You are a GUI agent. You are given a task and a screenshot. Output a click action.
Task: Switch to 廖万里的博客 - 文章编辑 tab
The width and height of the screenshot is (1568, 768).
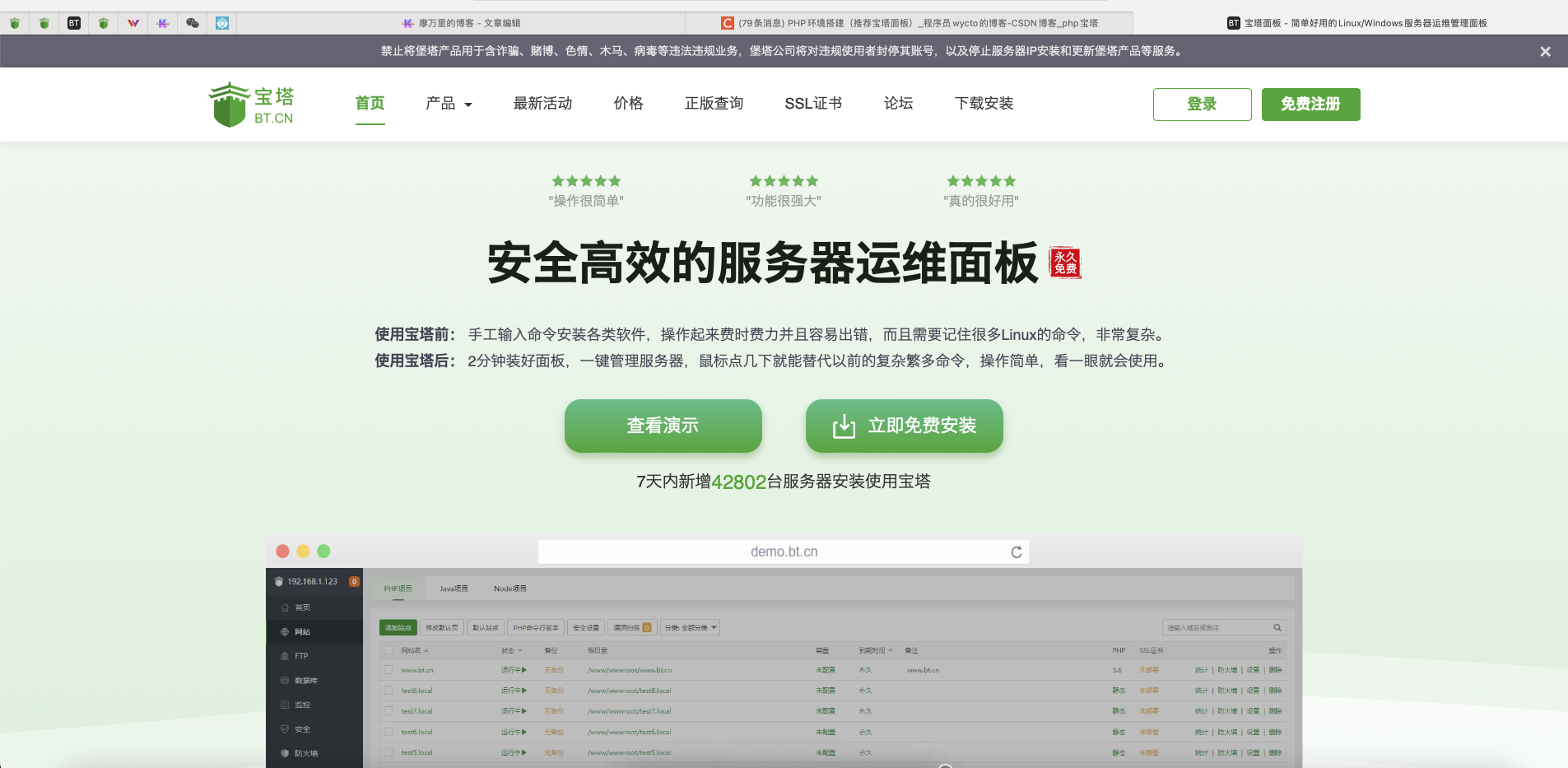pyautogui.click(x=461, y=23)
